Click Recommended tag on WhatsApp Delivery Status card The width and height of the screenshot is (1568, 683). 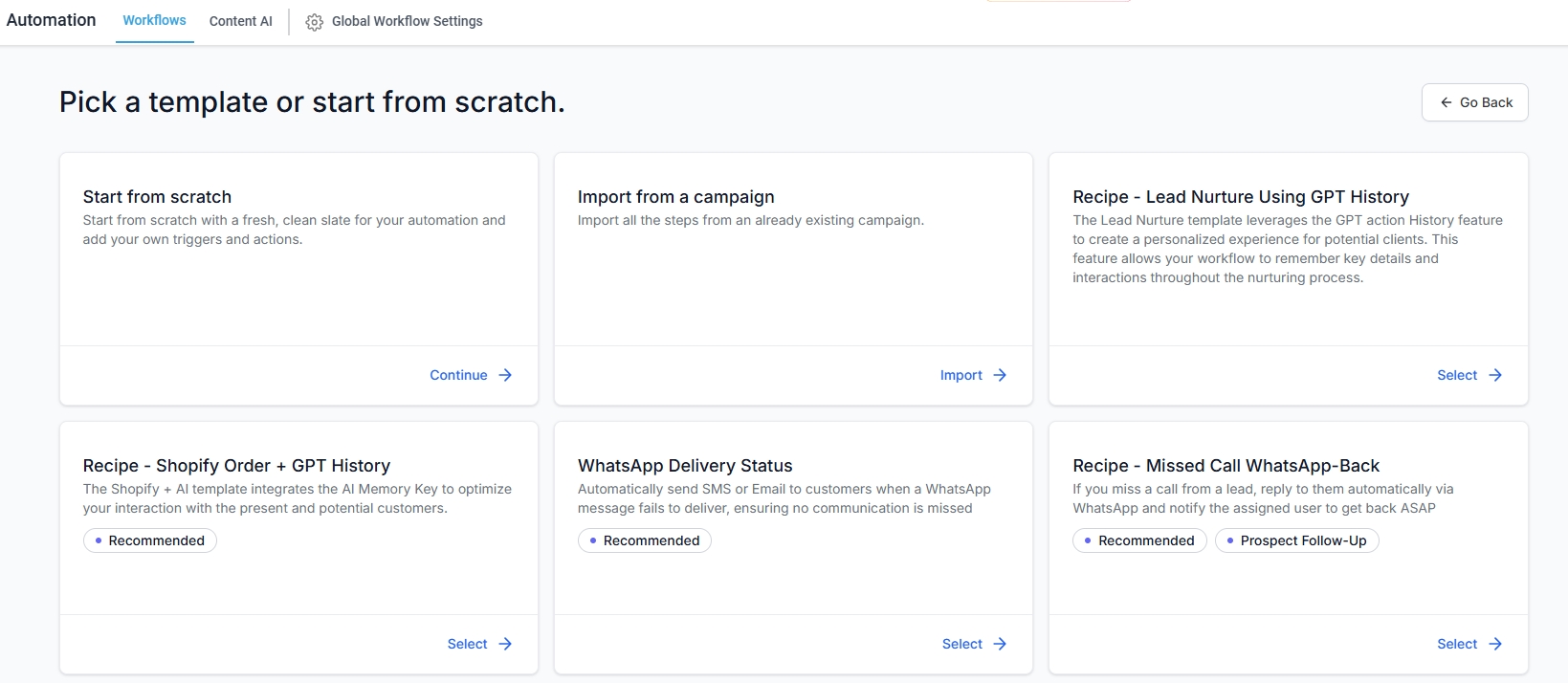645,540
